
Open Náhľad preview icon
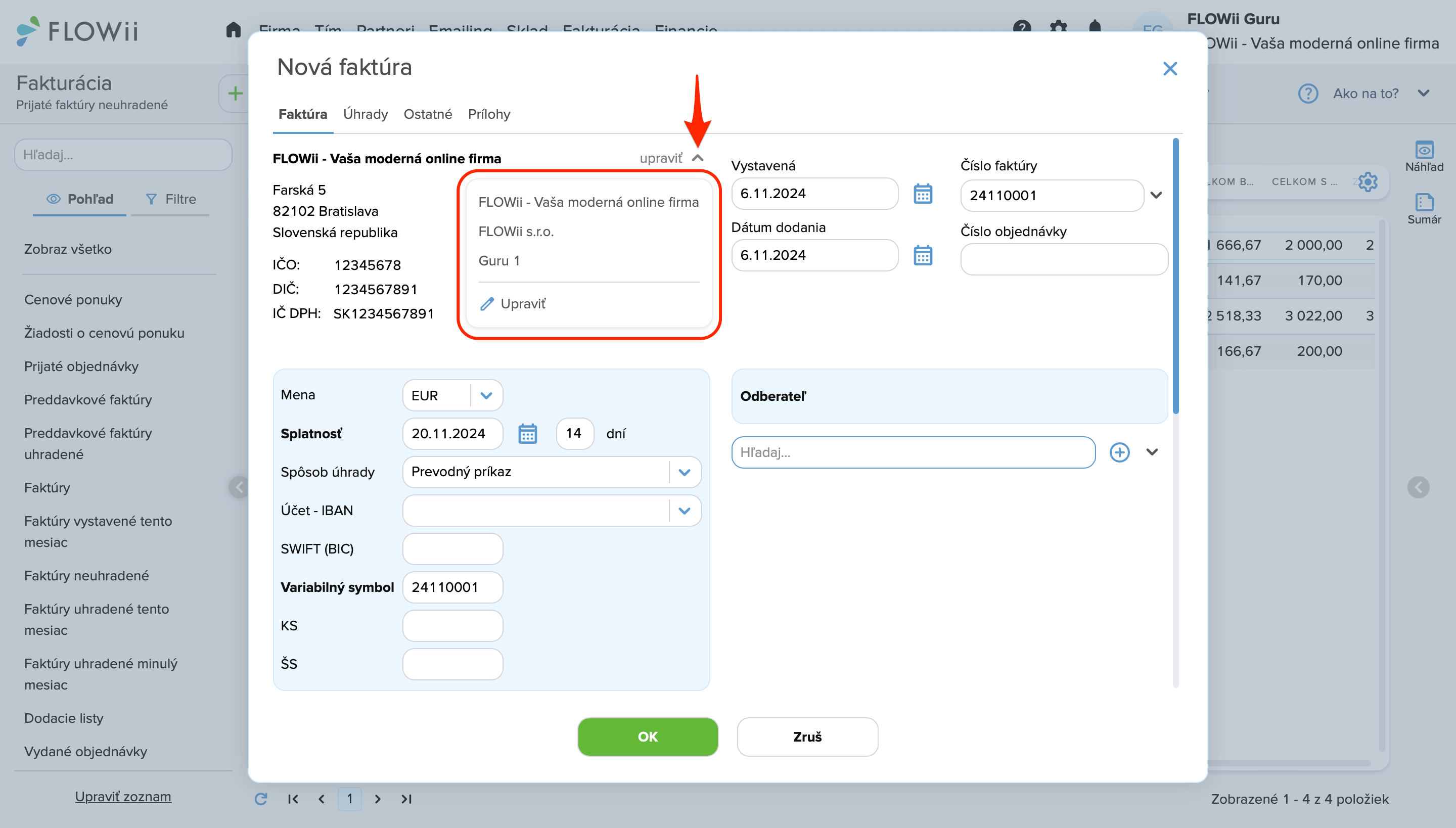pos(1424,156)
